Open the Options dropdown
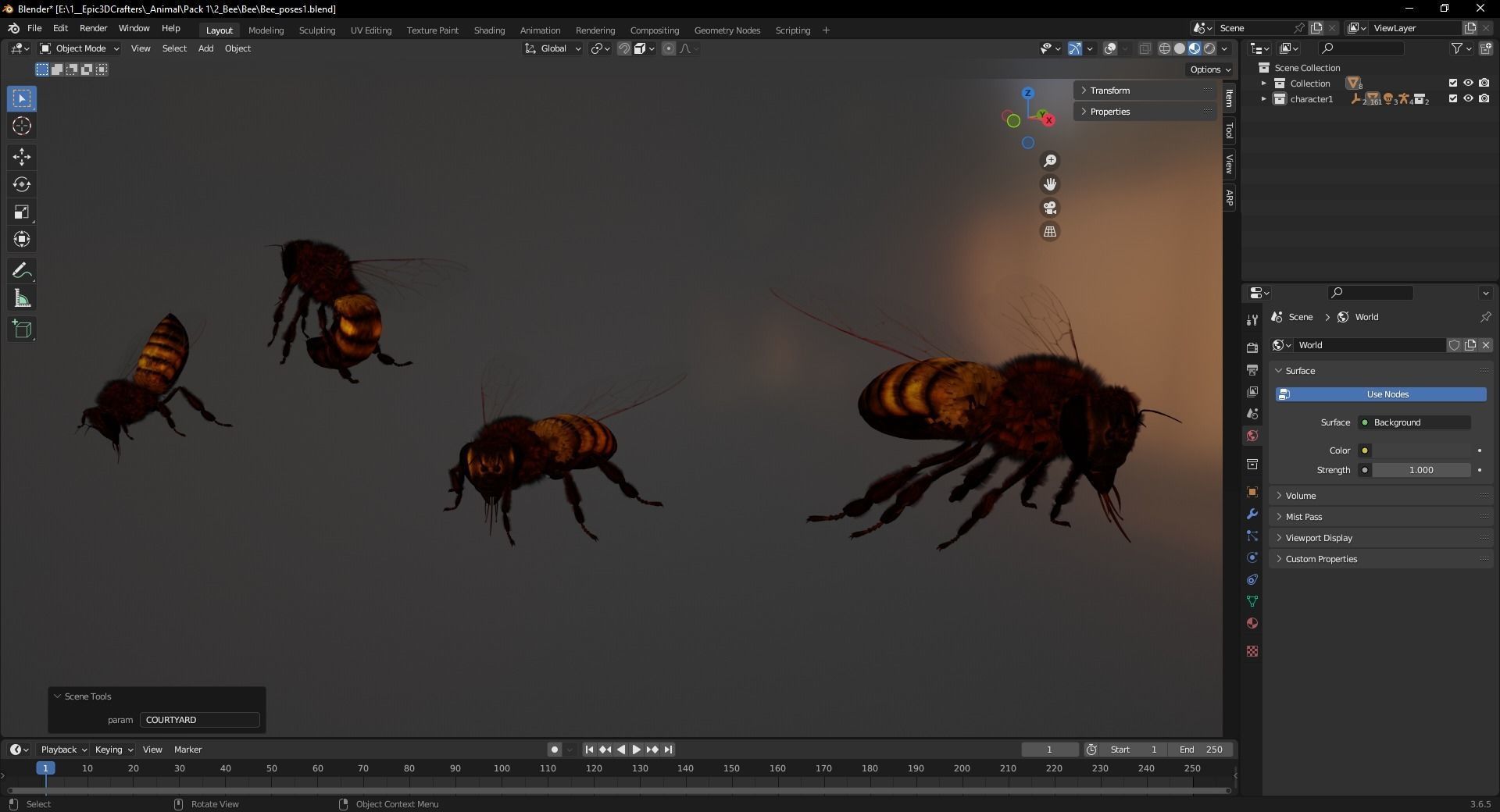This screenshot has width=1500, height=812. [x=1210, y=69]
